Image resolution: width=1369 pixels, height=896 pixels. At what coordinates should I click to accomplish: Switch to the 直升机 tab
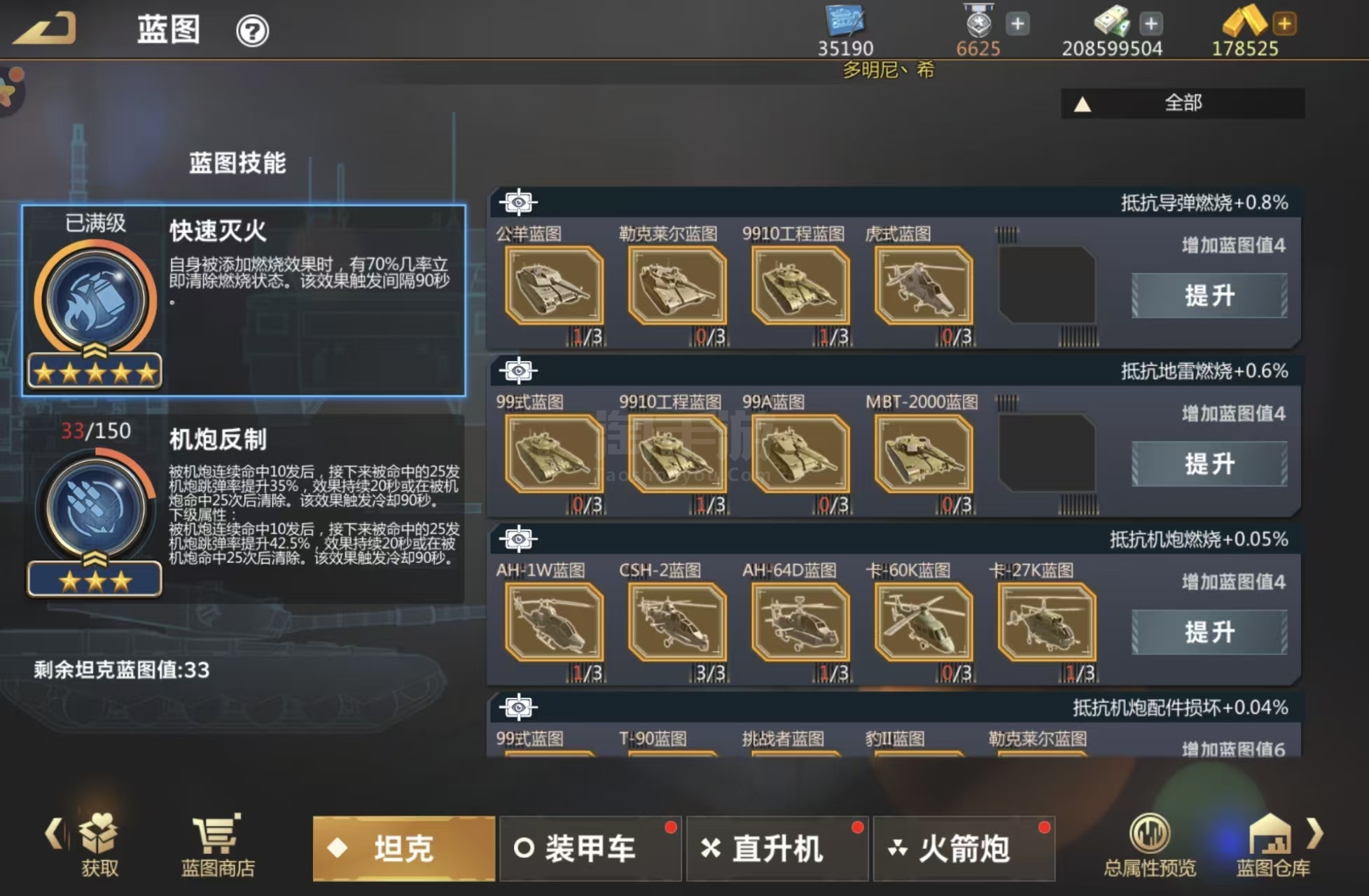click(777, 848)
